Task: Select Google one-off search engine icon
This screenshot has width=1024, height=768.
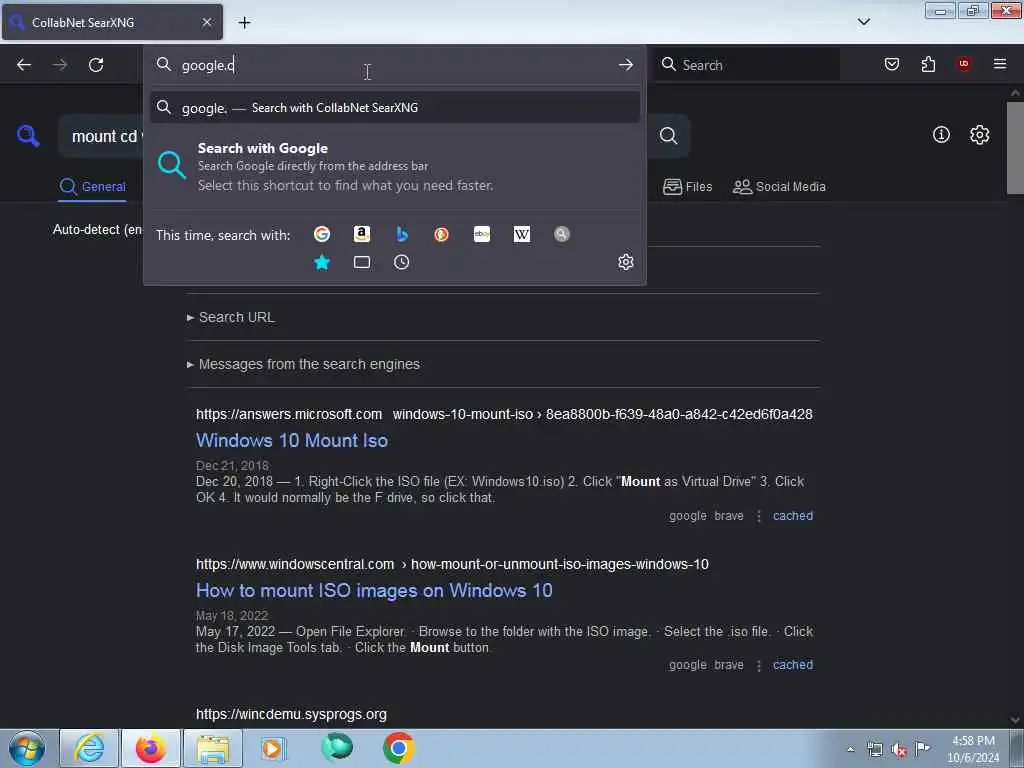Action: point(322,234)
